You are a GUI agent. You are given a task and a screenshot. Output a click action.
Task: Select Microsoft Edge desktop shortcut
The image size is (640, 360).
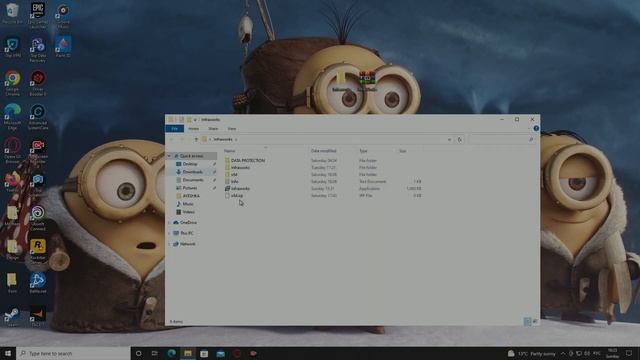(12, 117)
